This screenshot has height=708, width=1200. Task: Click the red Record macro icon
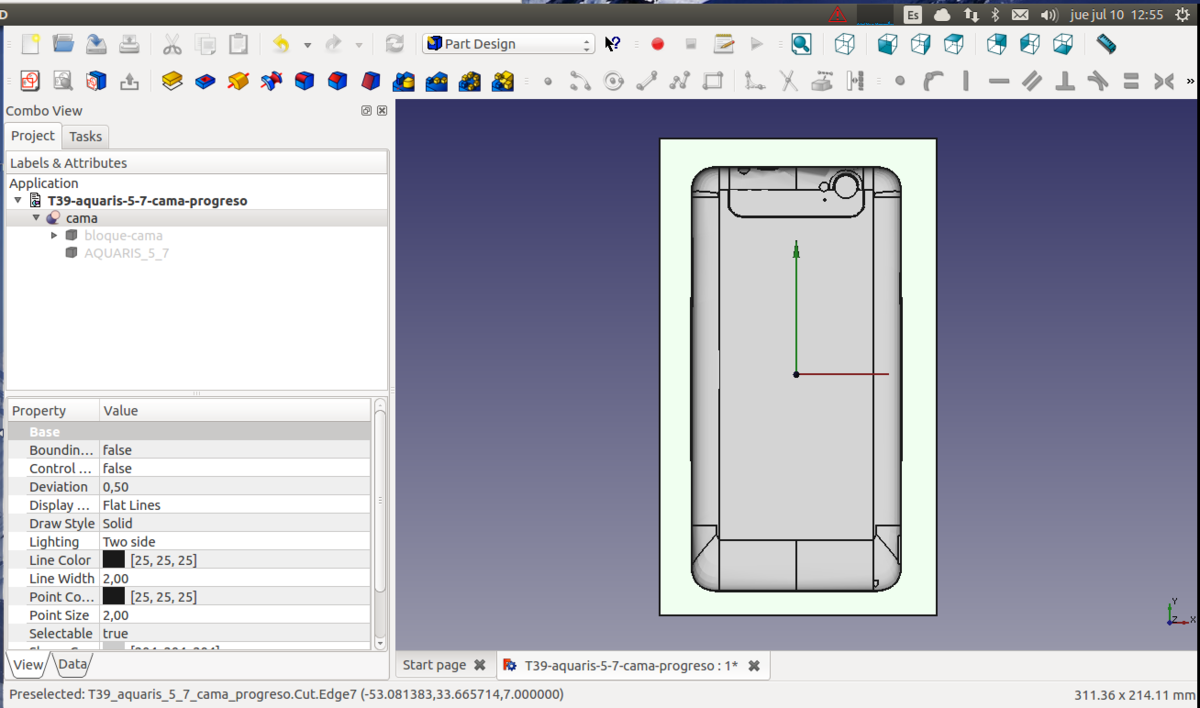coord(657,44)
